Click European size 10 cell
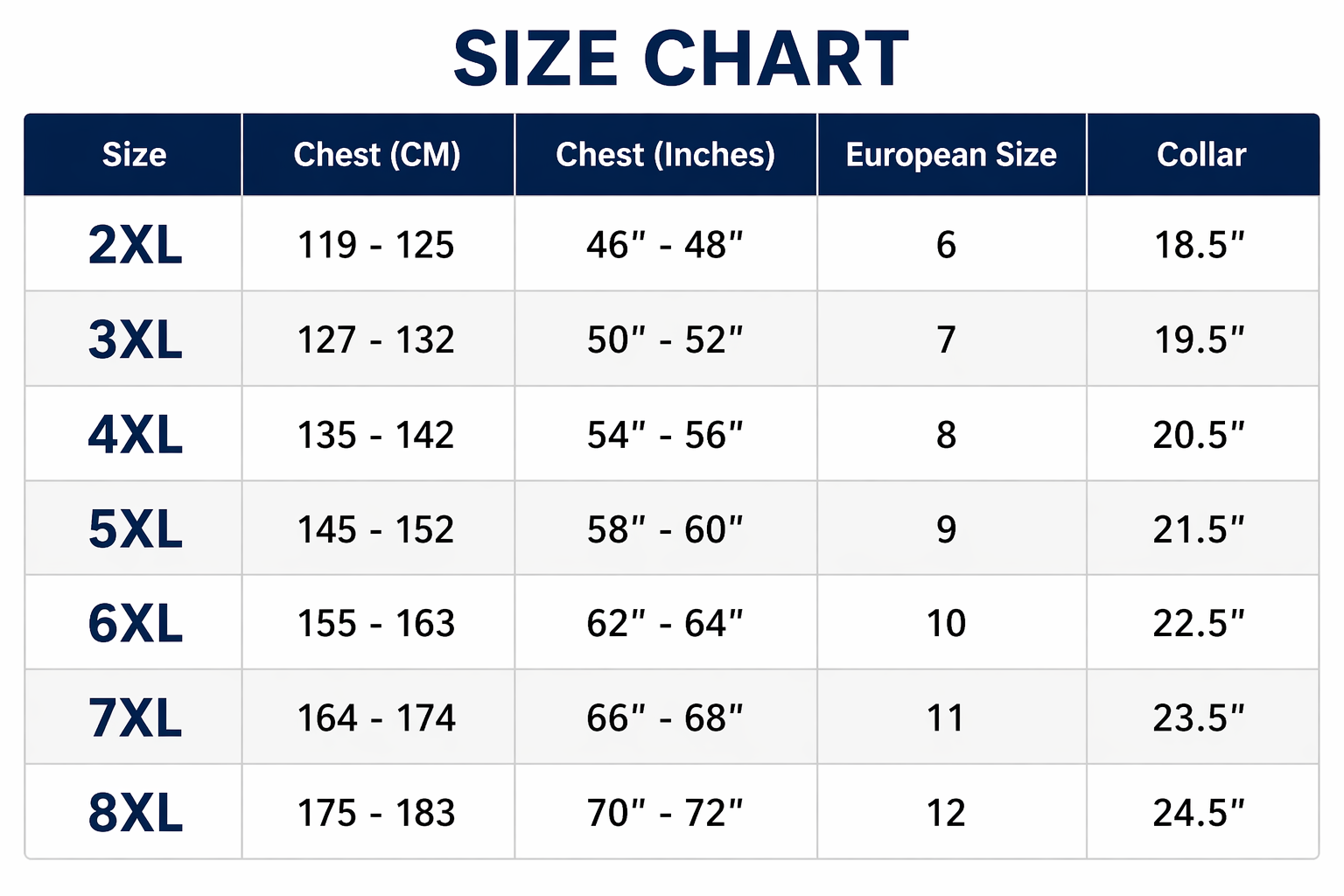Image resolution: width=1344 pixels, height=896 pixels. pyautogui.click(x=946, y=624)
